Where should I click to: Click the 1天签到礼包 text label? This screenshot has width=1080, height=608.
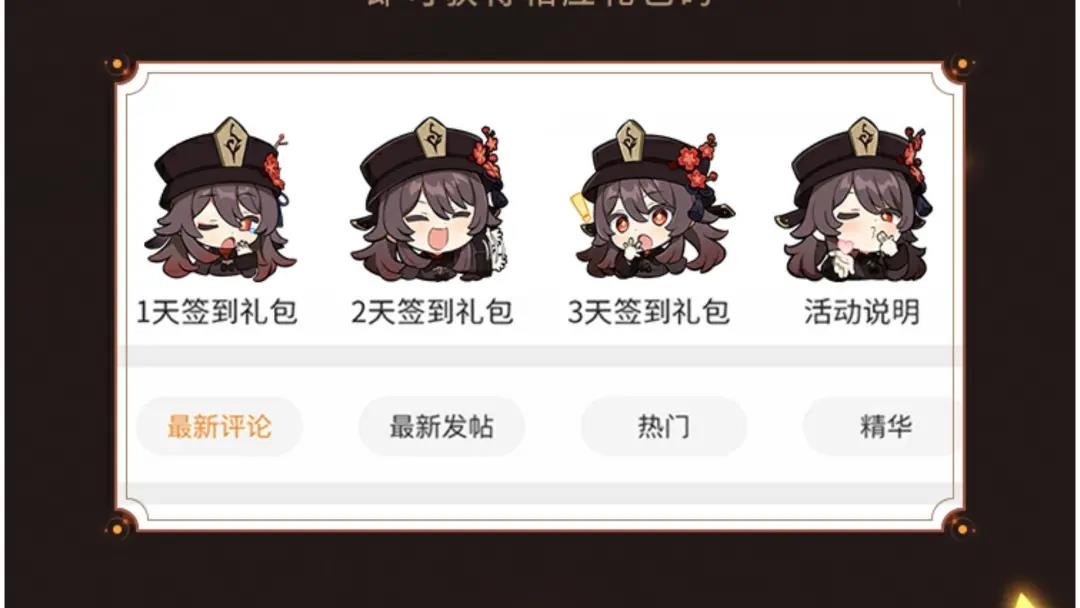[x=217, y=312]
